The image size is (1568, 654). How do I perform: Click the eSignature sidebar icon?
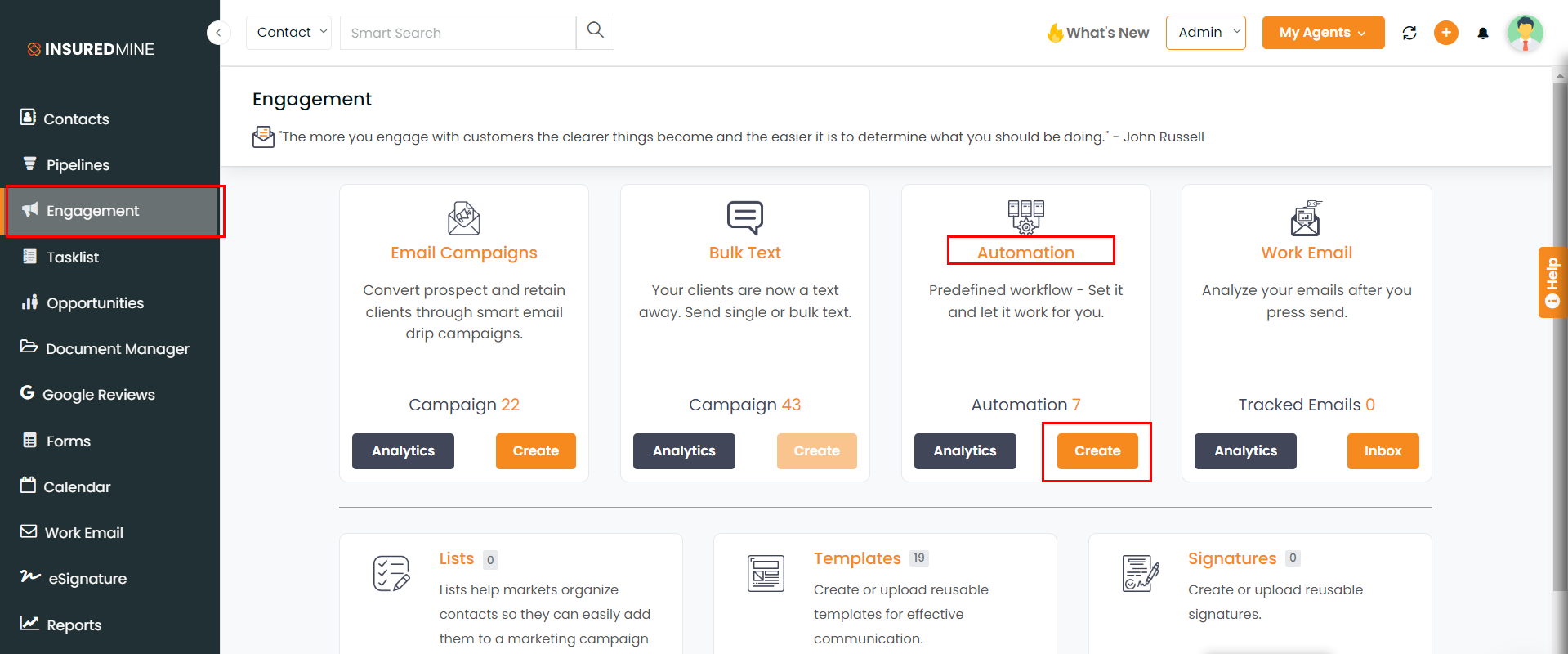click(x=30, y=576)
